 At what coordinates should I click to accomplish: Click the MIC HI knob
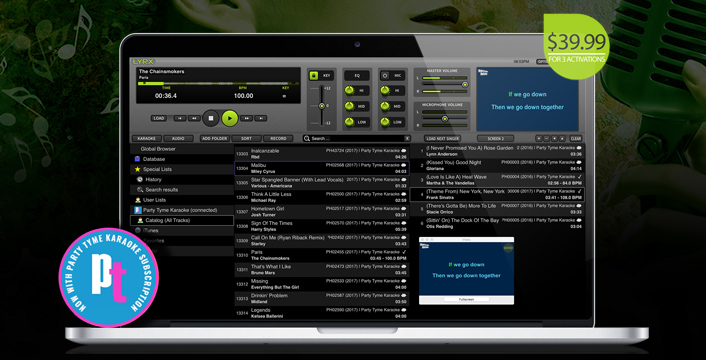coord(385,91)
